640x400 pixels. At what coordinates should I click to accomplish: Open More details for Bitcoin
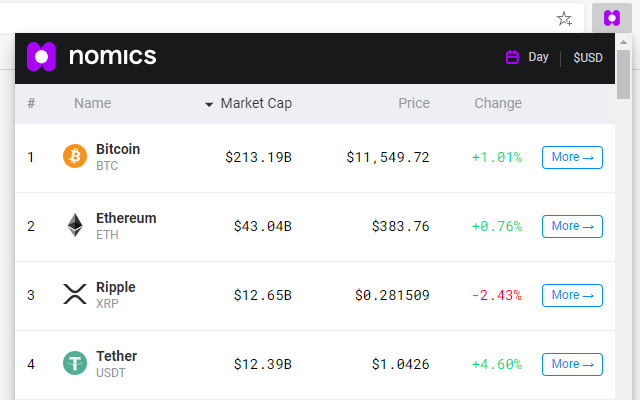572,157
